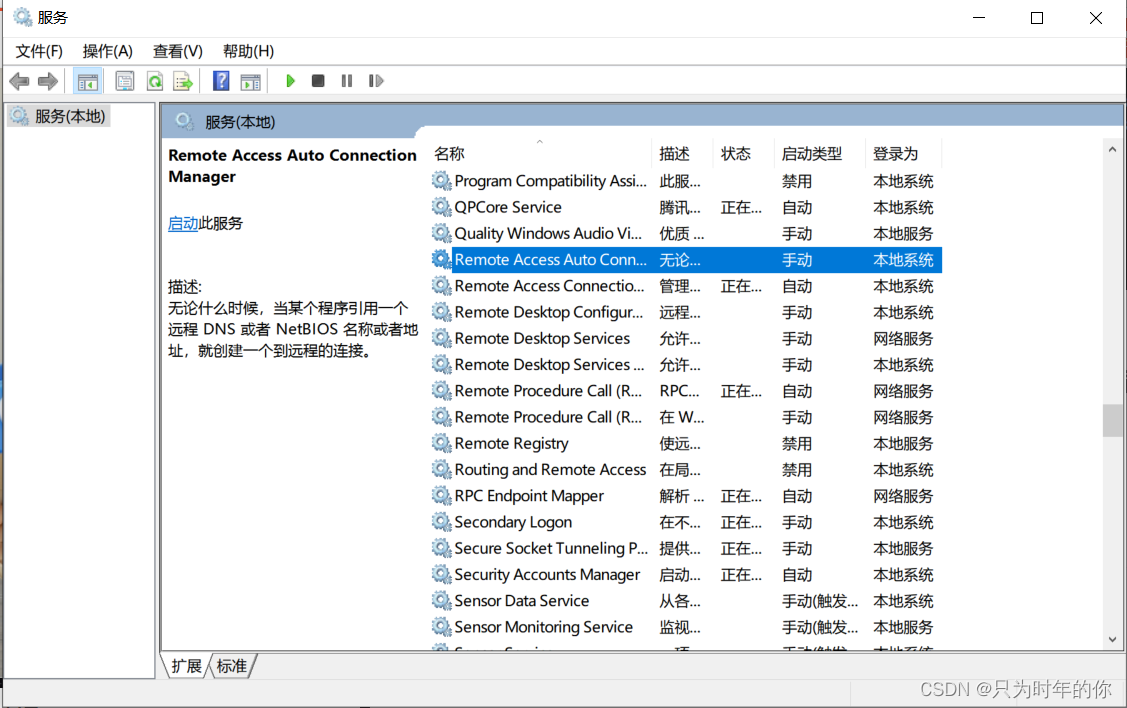Open the 帮助(H) menu
The width and height of the screenshot is (1127, 708).
point(248,51)
